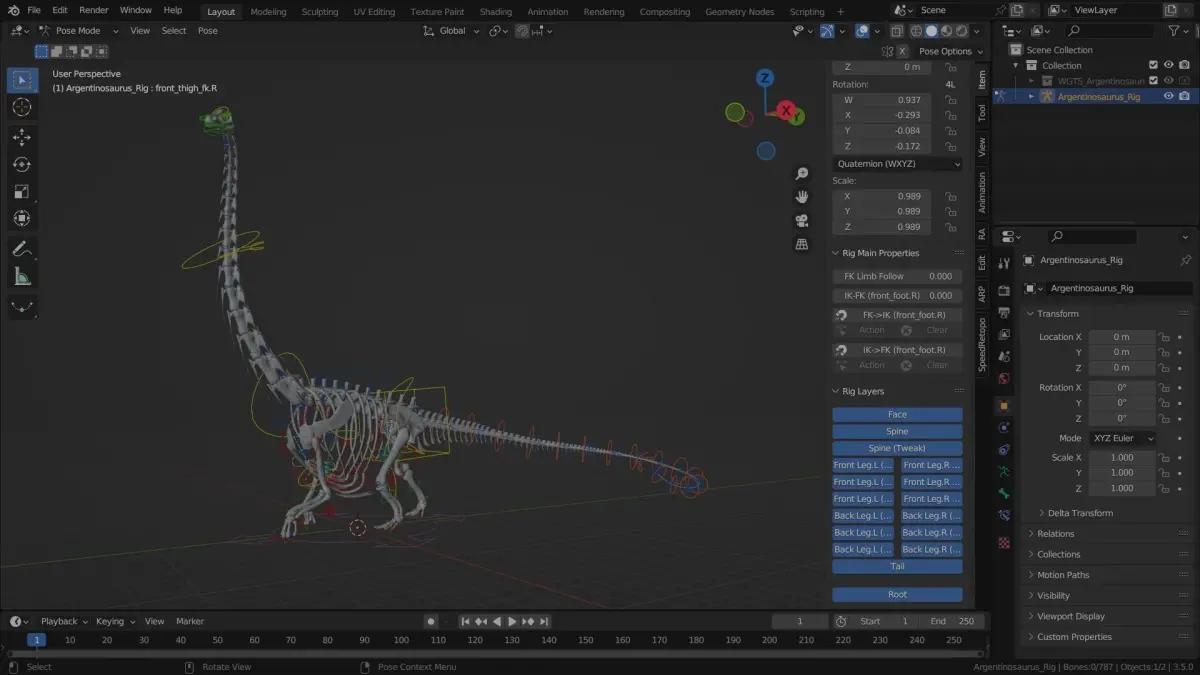Click the Root rig layer button
This screenshot has width=1200, height=675.
click(897, 594)
